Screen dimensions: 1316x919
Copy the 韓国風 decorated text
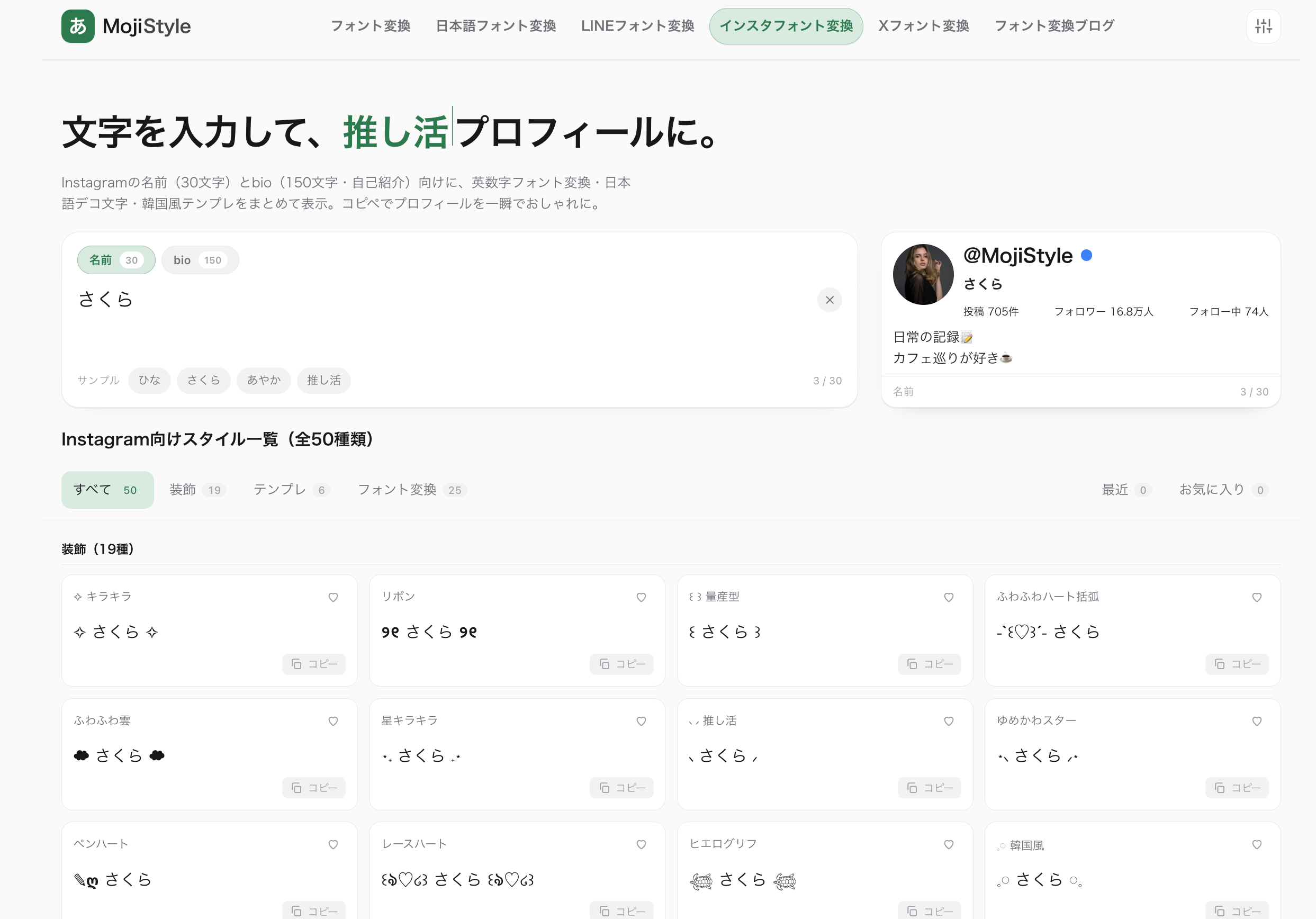click(x=1237, y=911)
